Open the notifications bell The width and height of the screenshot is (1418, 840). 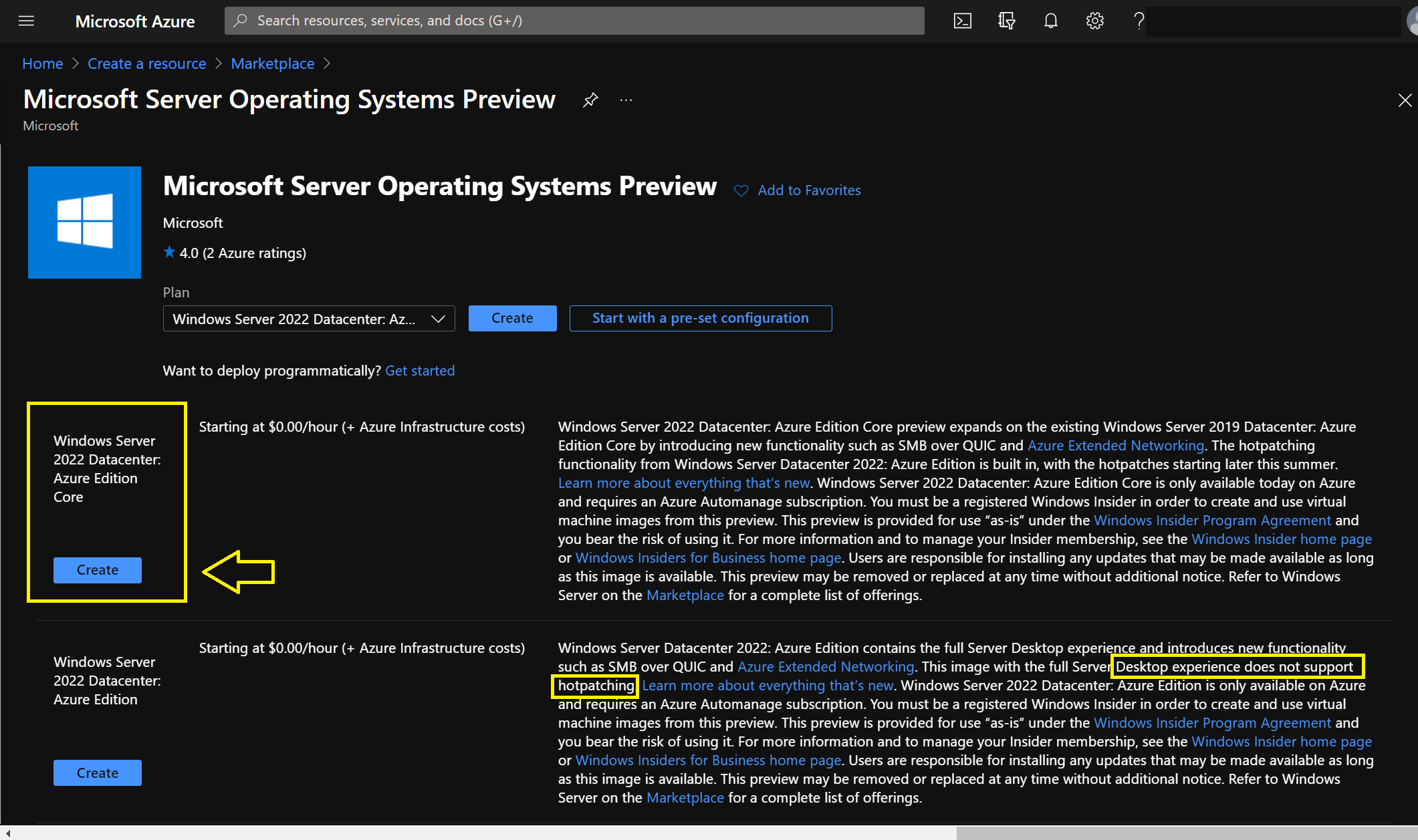click(x=1050, y=21)
